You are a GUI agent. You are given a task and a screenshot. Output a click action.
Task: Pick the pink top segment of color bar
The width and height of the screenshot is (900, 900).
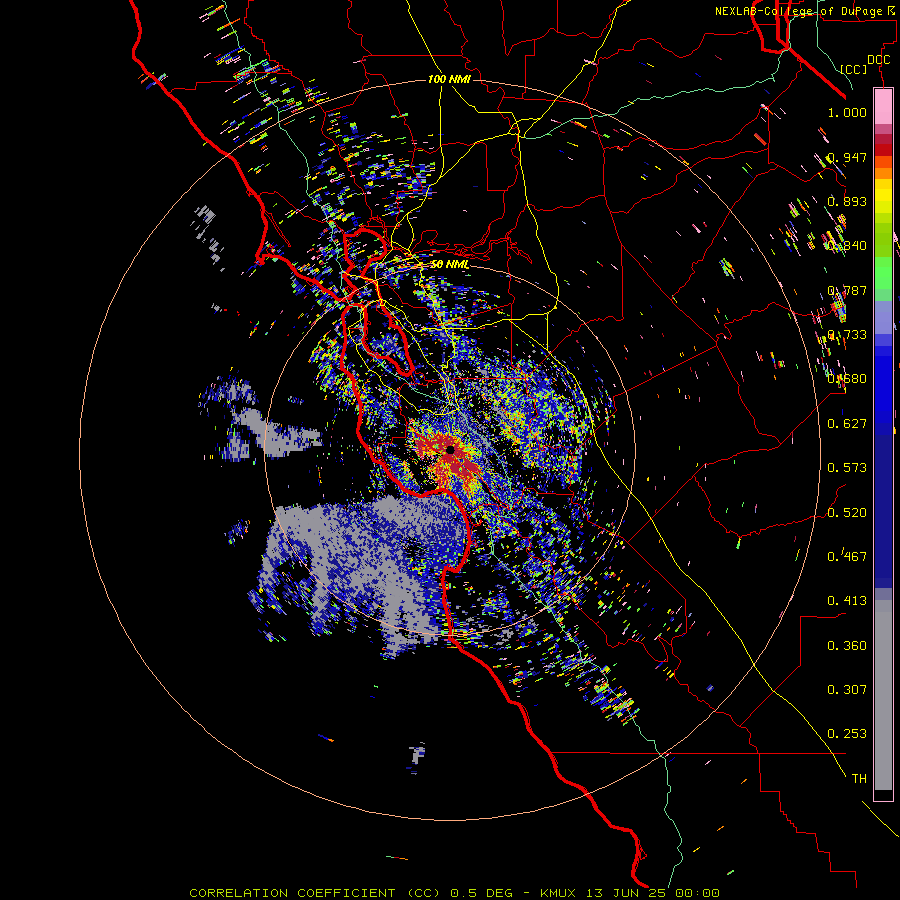tap(883, 106)
